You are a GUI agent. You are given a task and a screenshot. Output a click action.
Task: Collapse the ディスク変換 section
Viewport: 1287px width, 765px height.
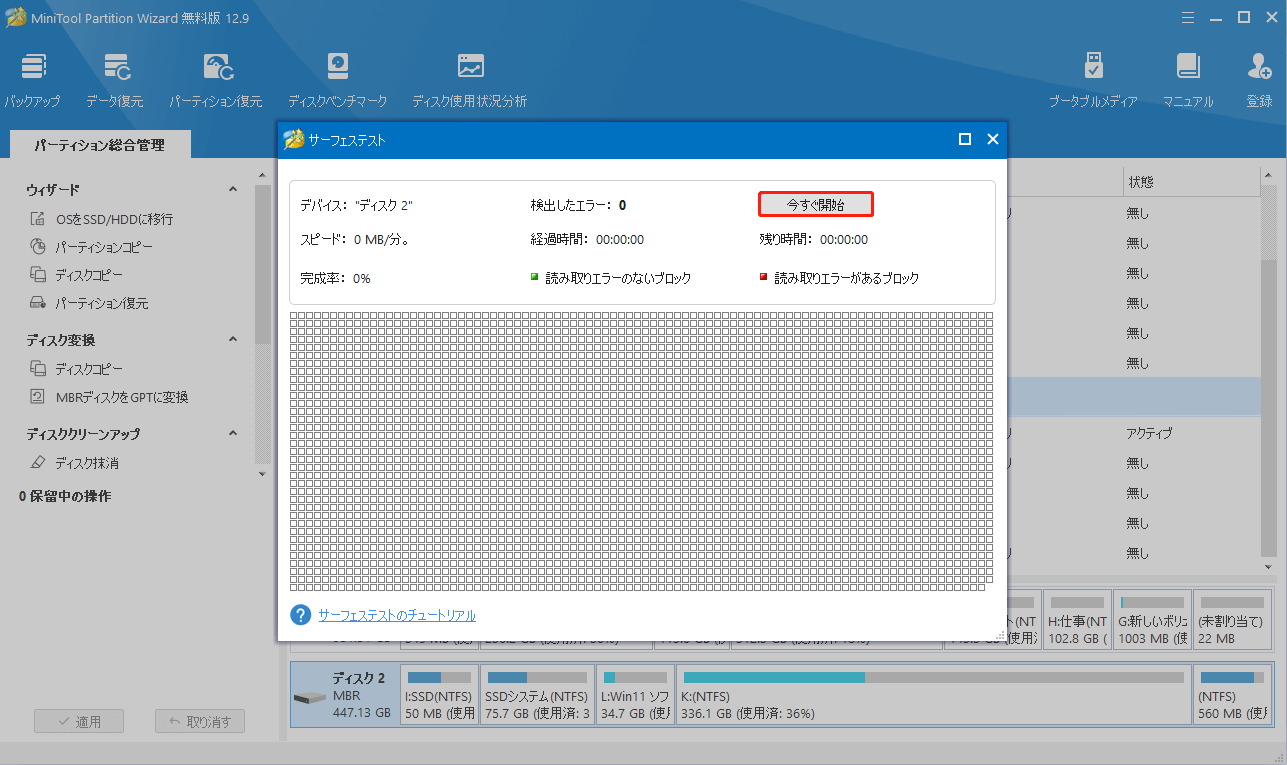(233, 340)
